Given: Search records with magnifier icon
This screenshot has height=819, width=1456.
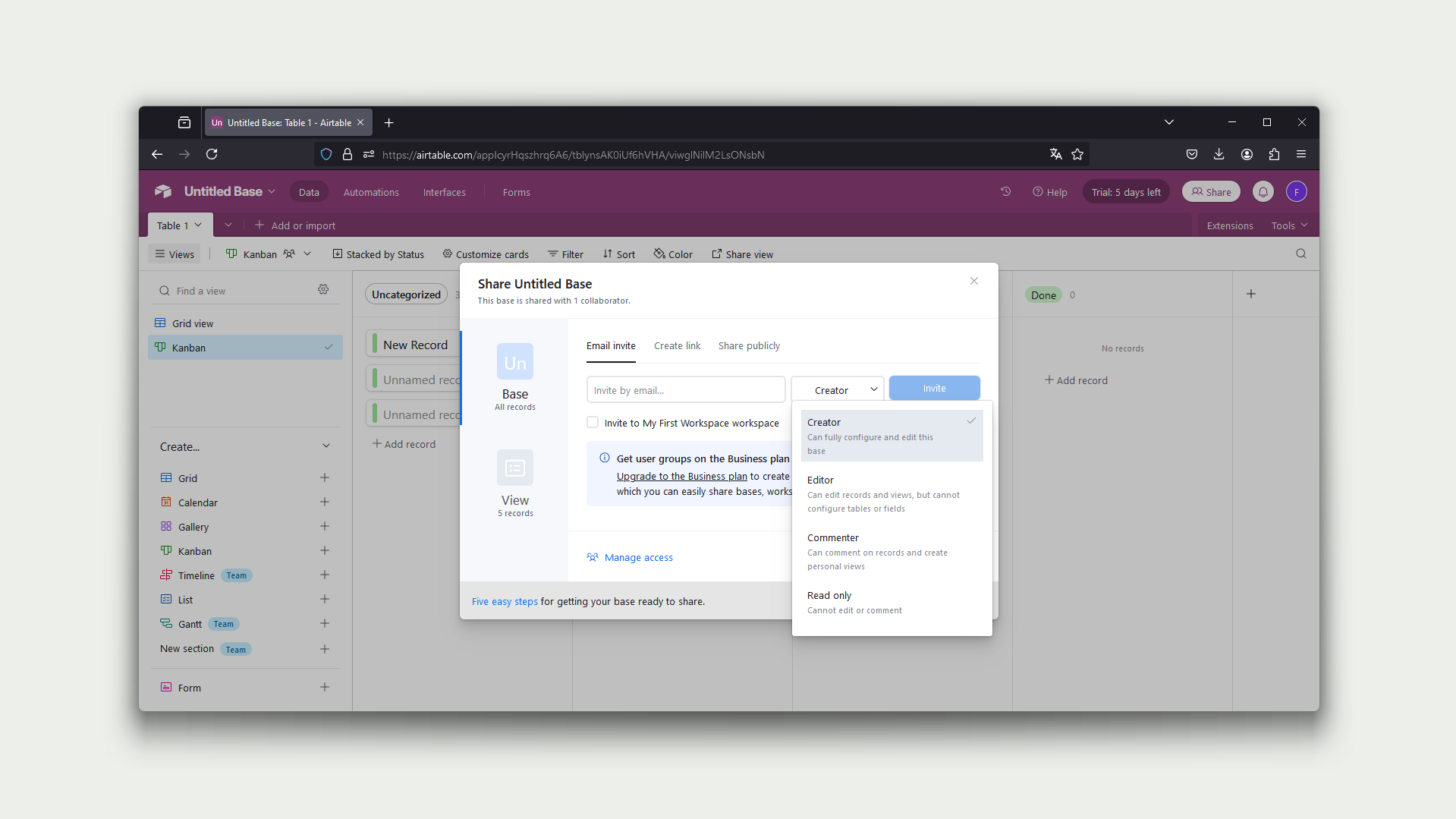Looking at the screenshot, I should 1301,254.
